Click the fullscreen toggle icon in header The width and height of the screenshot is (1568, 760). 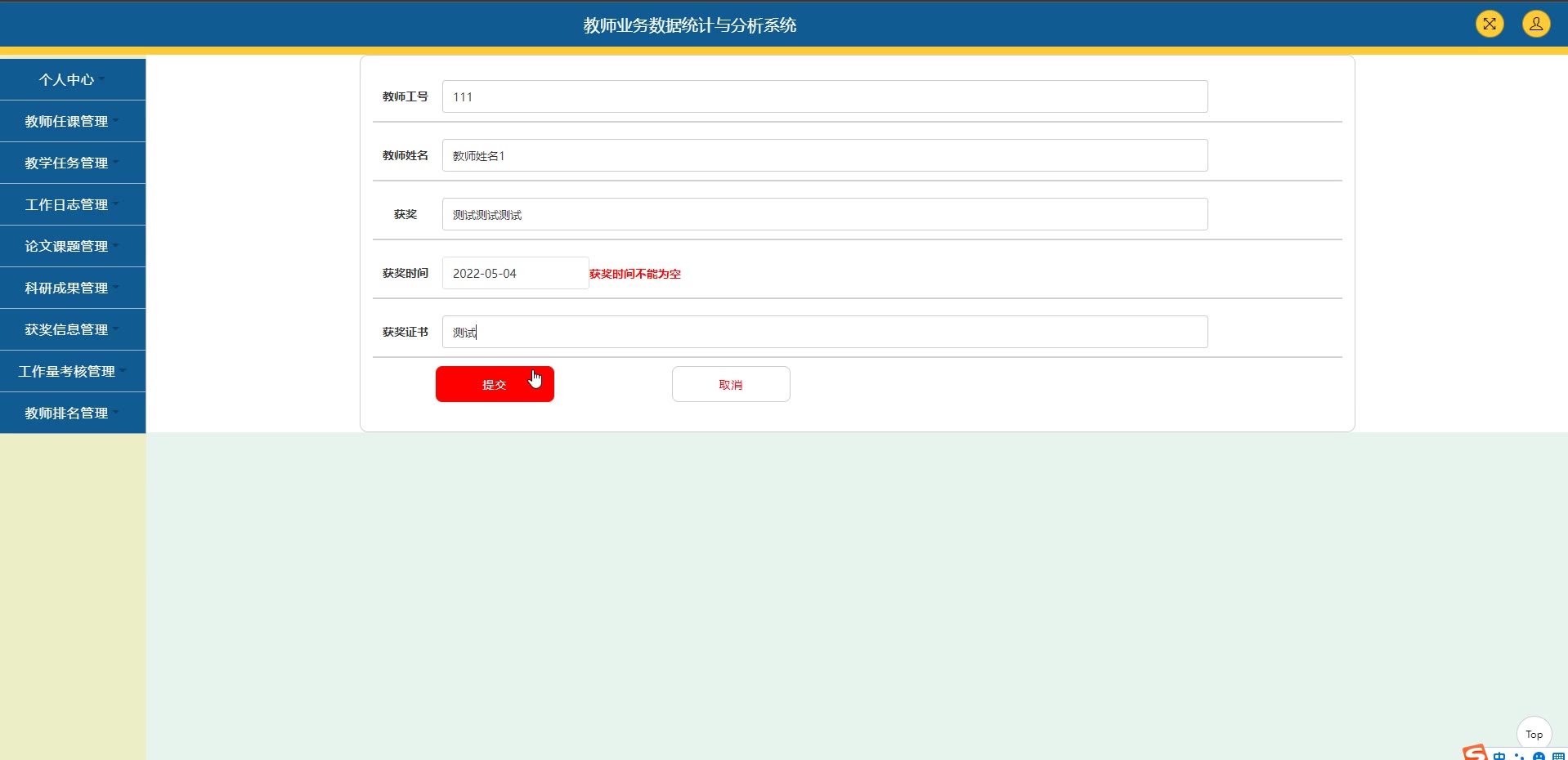pos(1490,24)
